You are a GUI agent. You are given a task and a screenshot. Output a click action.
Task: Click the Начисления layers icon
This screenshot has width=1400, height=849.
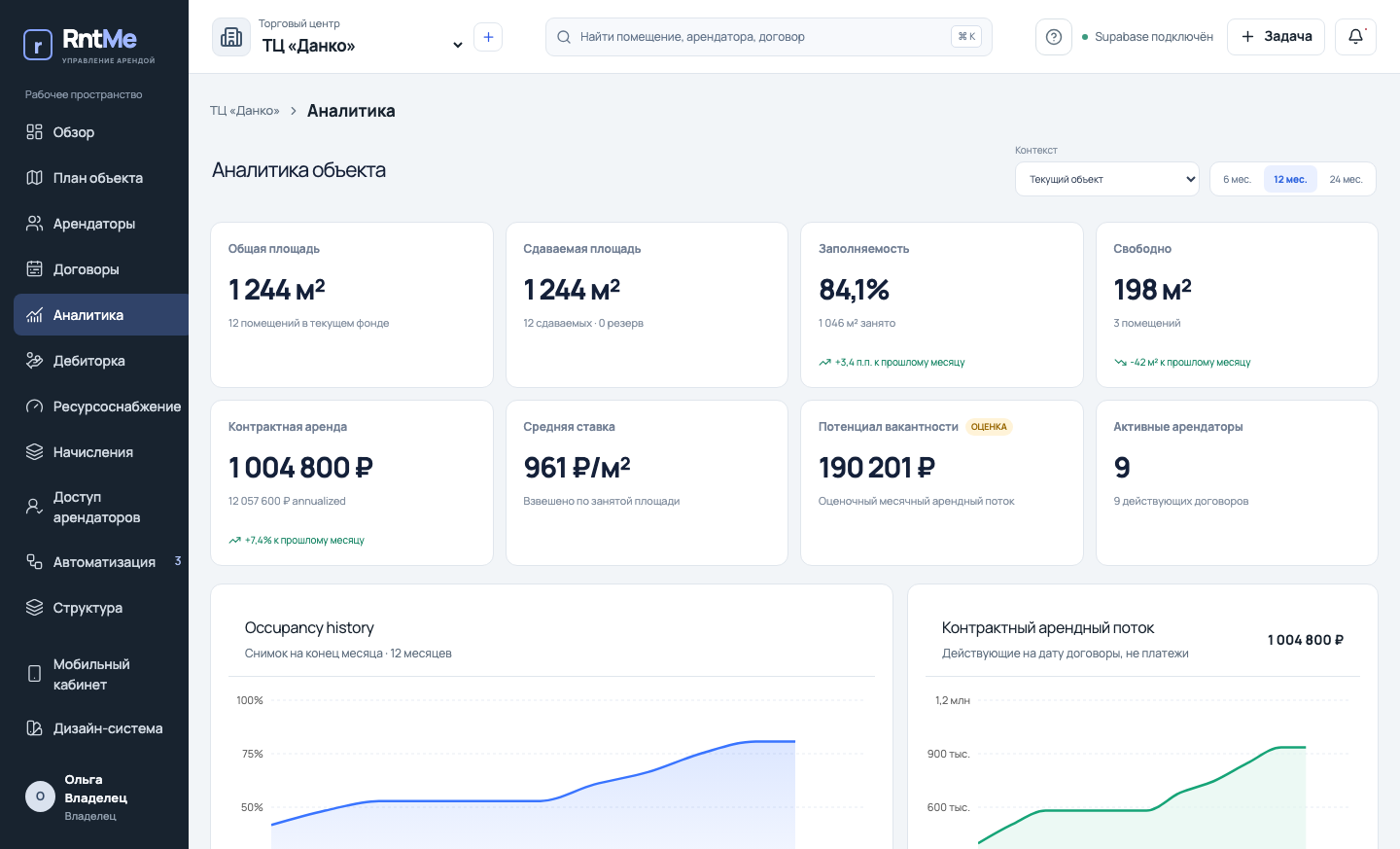click(x=34, y=452)
